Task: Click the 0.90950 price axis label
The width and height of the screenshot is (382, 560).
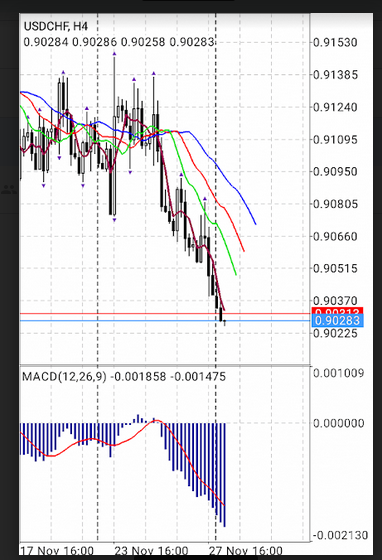Action: [335, 172]
